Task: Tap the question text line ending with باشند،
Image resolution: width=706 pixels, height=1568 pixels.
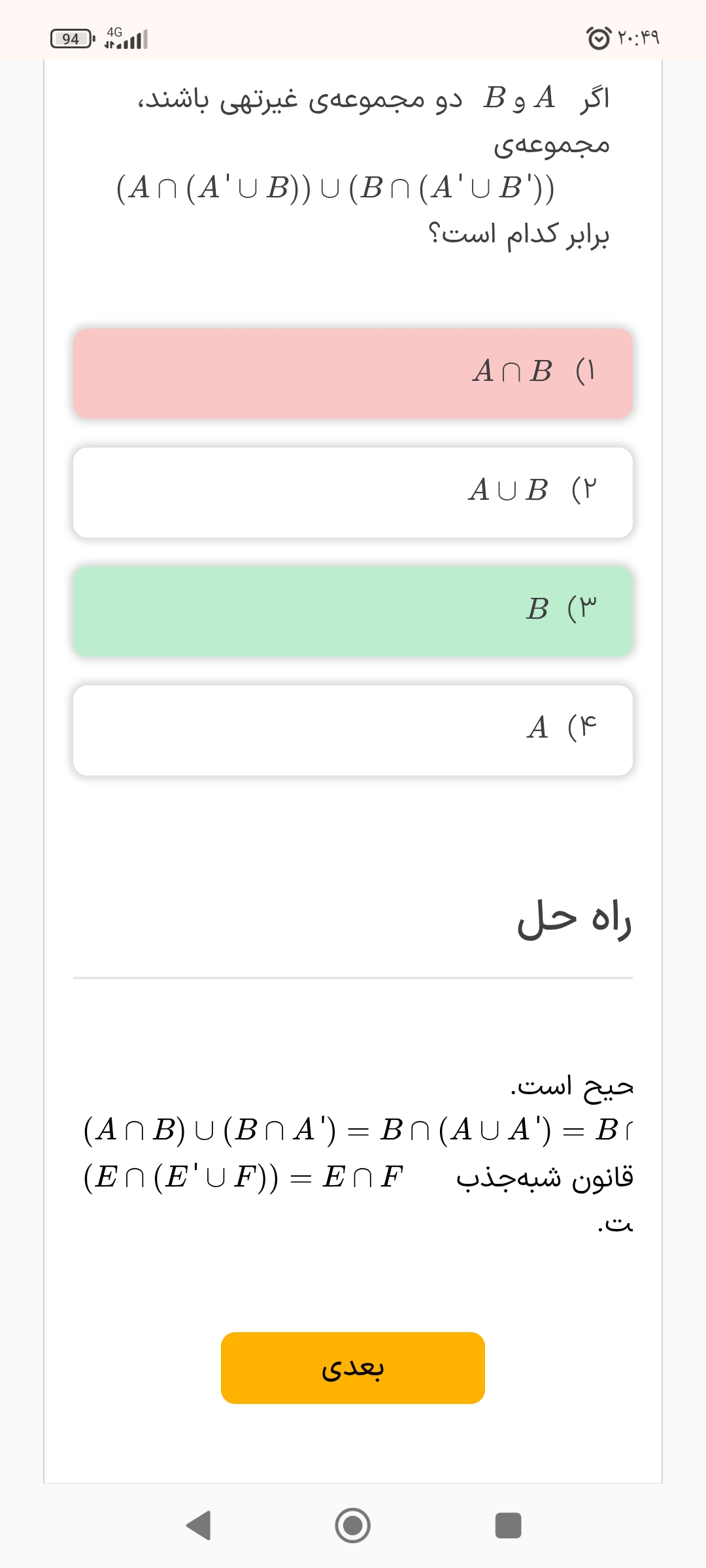Action: pos(373,99)
